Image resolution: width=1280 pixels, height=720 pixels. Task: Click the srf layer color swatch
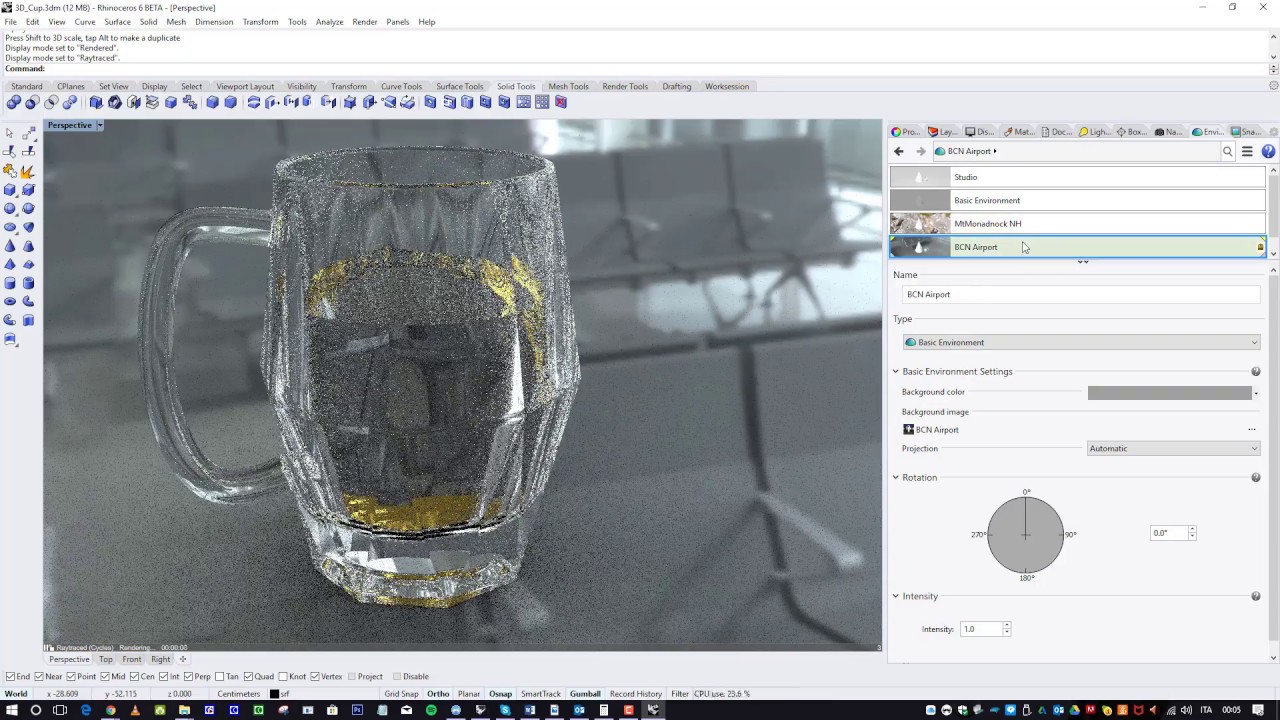pos(274,694)
